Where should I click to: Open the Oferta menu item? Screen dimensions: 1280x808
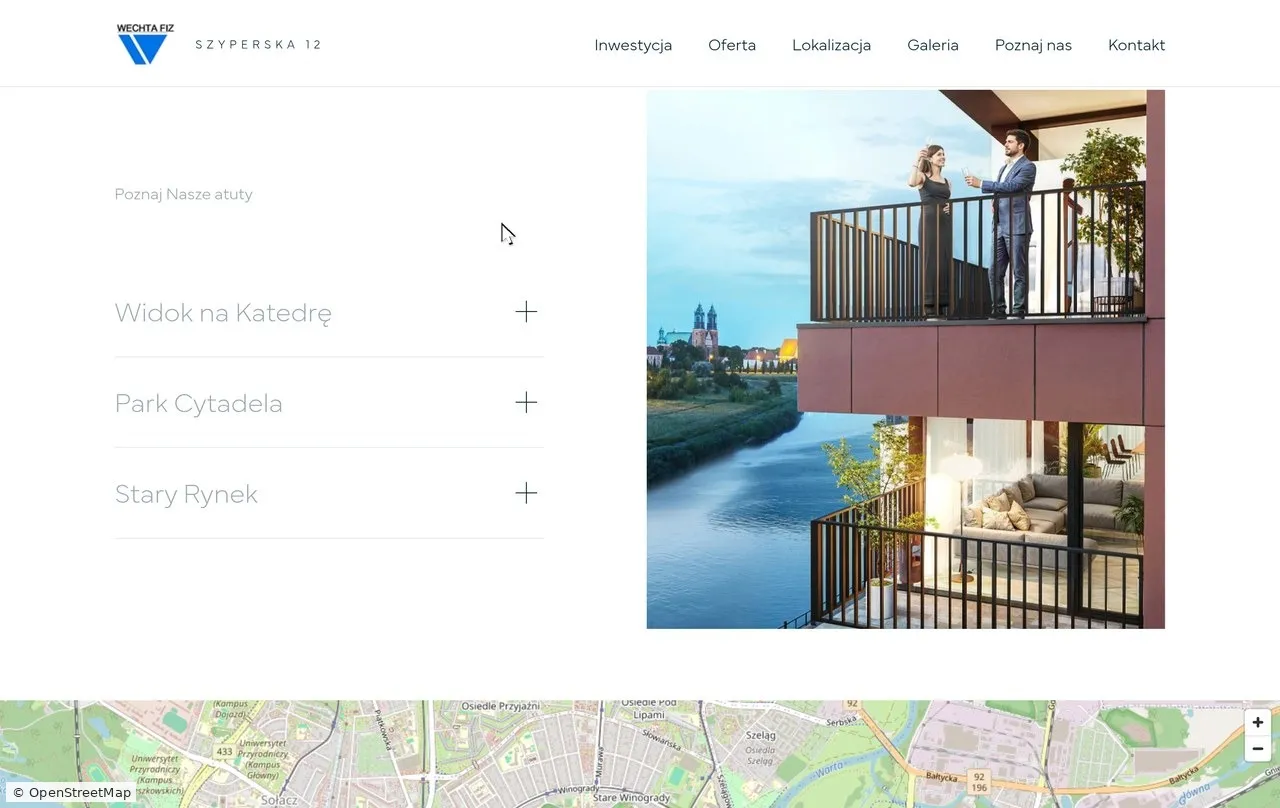click(732, 45)
